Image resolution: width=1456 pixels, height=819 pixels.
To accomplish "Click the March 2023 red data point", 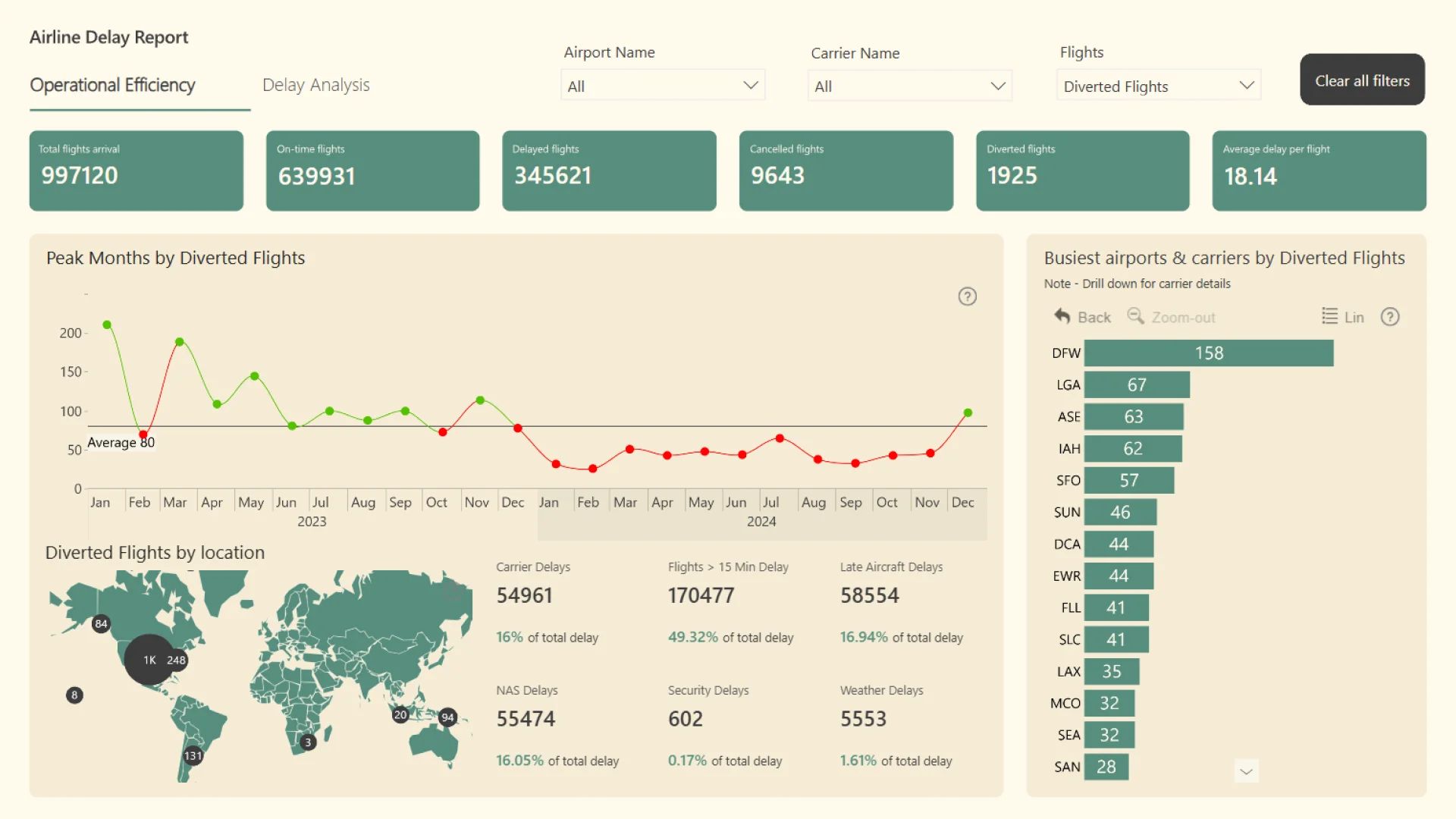I will [x=179, y=342].
